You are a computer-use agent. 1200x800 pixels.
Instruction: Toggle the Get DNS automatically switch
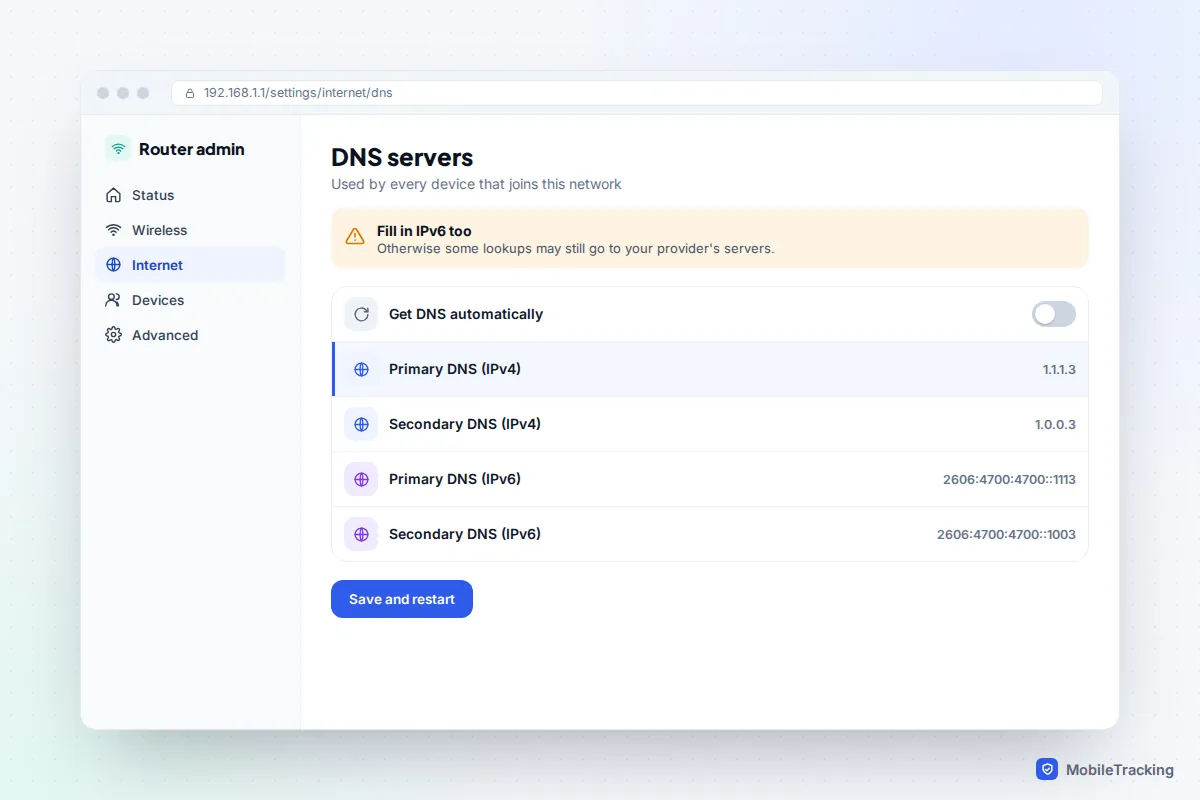pos(1054,314)
